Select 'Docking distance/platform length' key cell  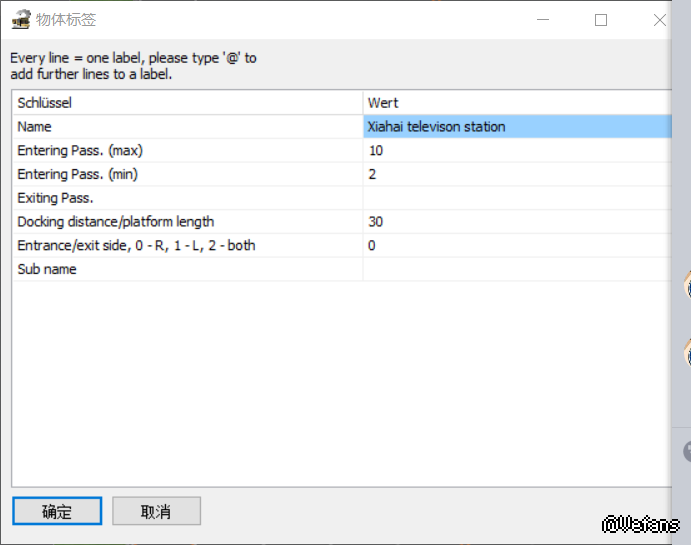(x=188, y=222)
